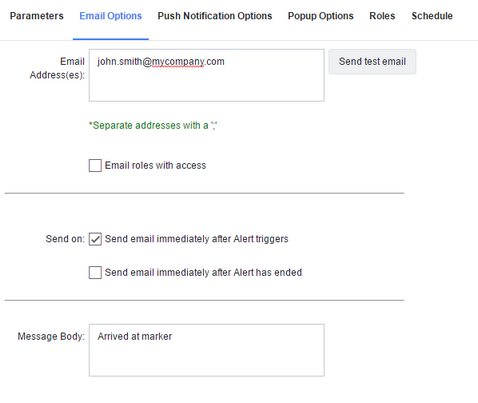
Task: Click the 'Arrived at marker' message text
Action: (135, 336)
